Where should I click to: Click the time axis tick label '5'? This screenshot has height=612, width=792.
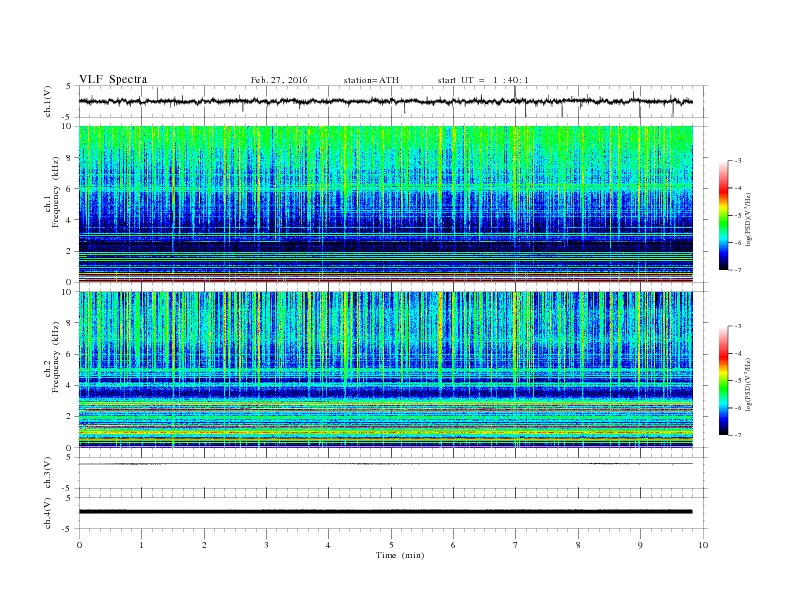tap(391, 545)
